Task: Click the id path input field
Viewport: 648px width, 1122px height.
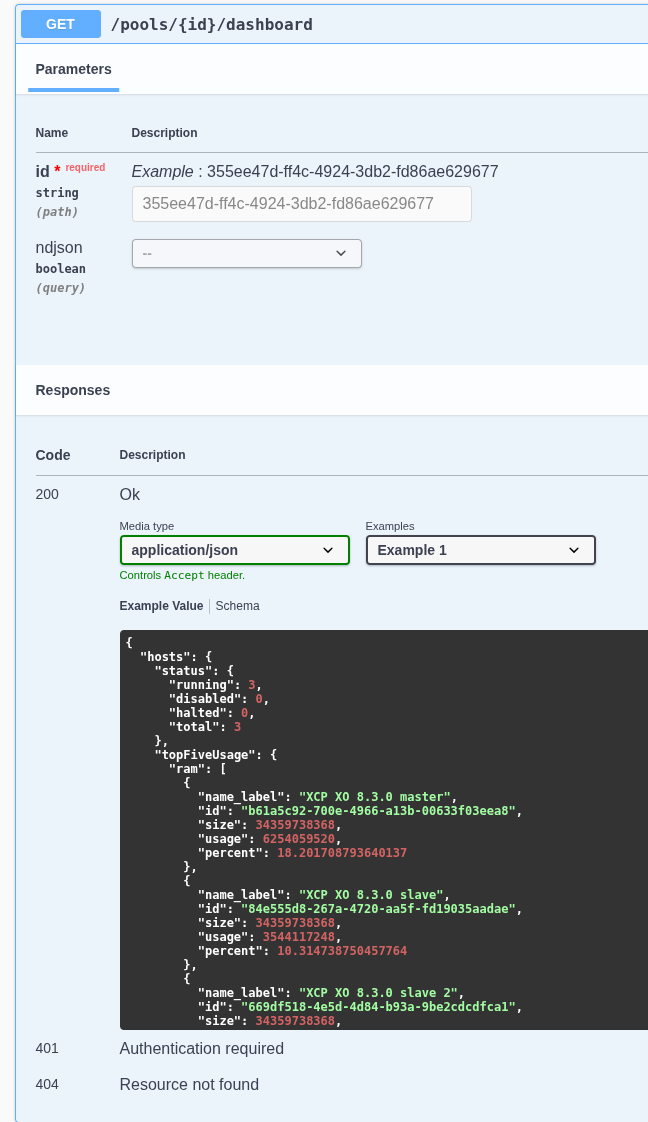Action: (302, 204)
